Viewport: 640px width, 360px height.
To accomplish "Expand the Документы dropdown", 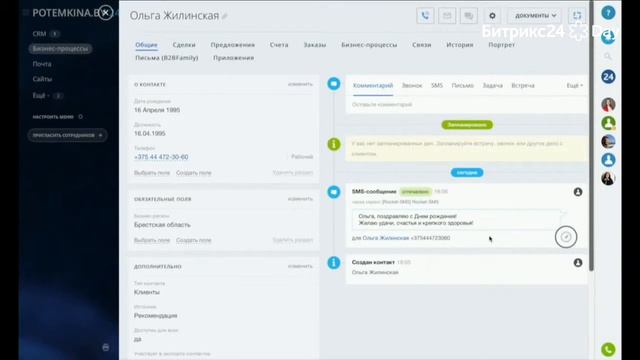I will 535,16.
